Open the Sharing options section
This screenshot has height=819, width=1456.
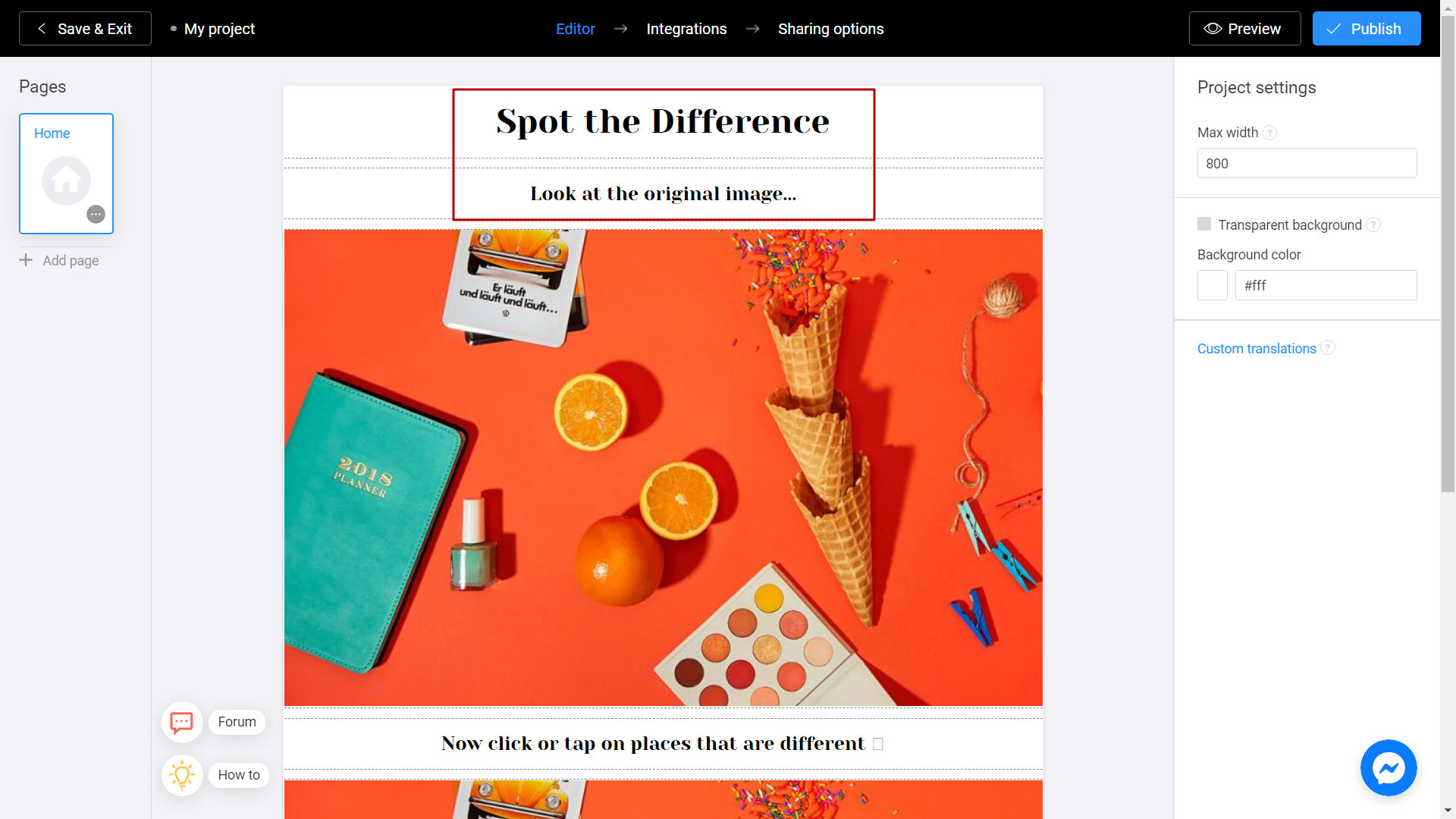(830, 29)
